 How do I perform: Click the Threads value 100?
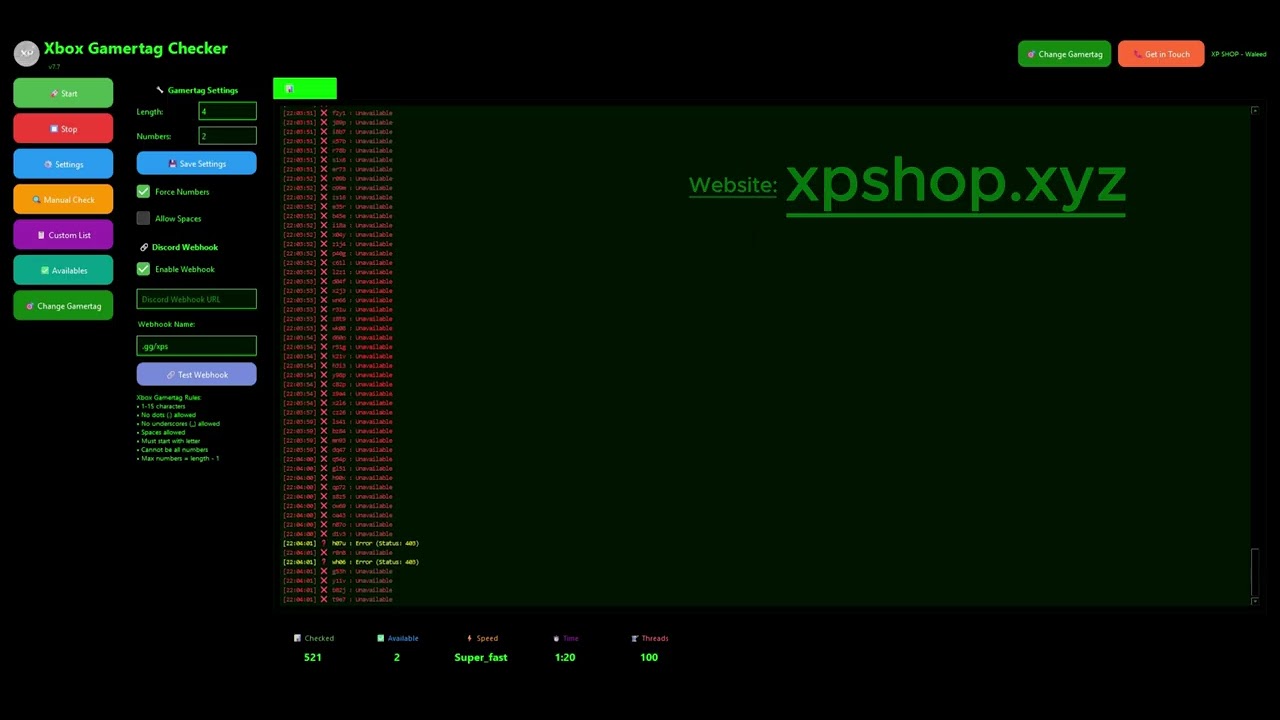tap(649, 657)
